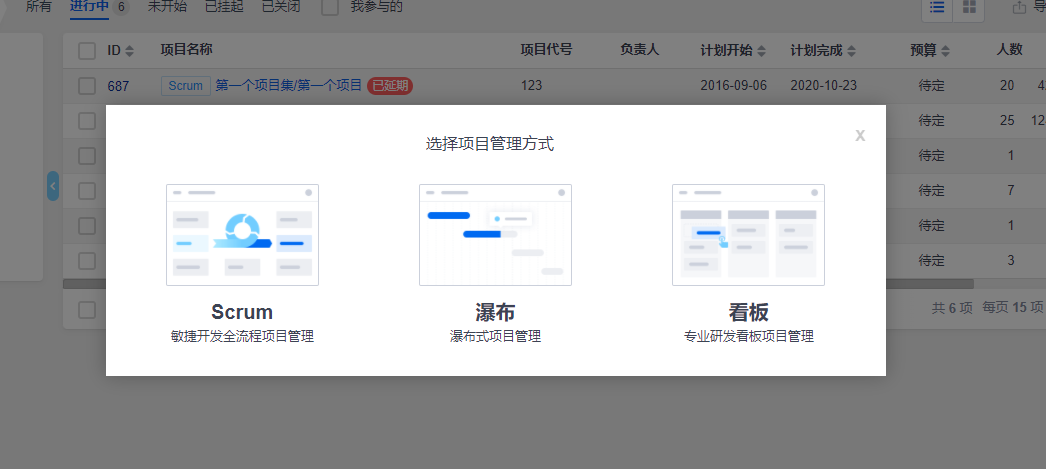This screenshot has width=1046, height=469.
Task: Open the 已关闭 tab
Action: [x=281, y=7]
